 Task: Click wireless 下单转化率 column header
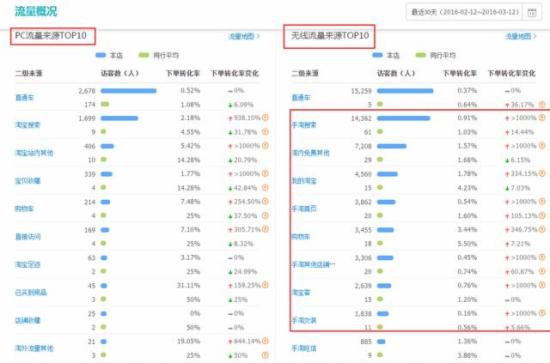(x=459, y=73)
